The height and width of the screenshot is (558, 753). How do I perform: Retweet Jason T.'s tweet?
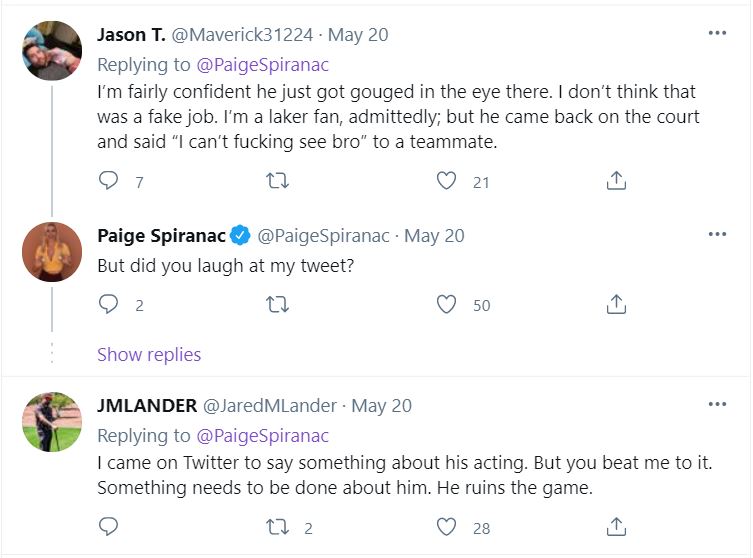tap(279, 181)
